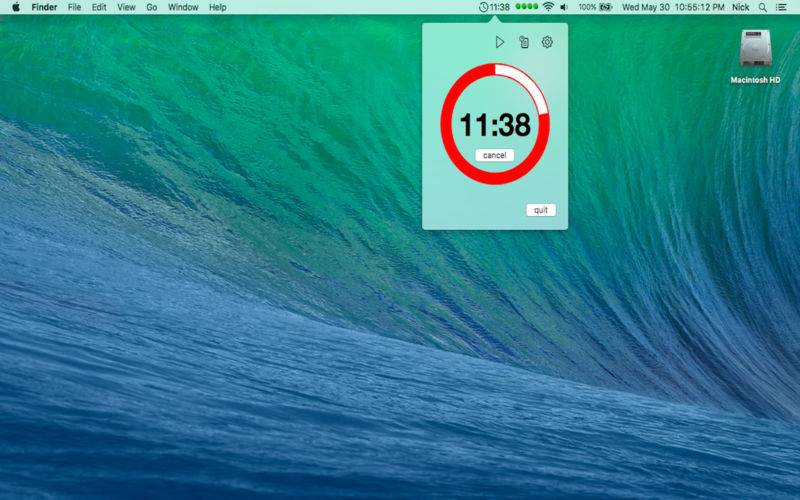
Task: Quit the timer app
Action: (x=541, y=210)
